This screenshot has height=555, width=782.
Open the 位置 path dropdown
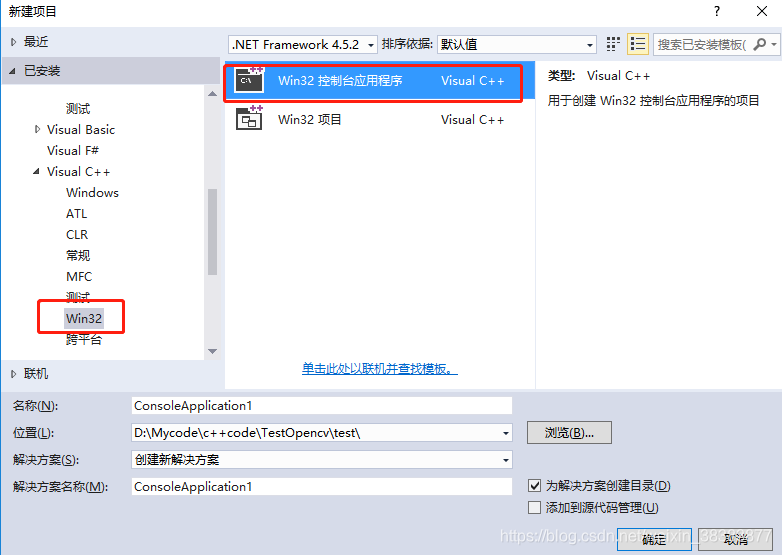point(506,433)
